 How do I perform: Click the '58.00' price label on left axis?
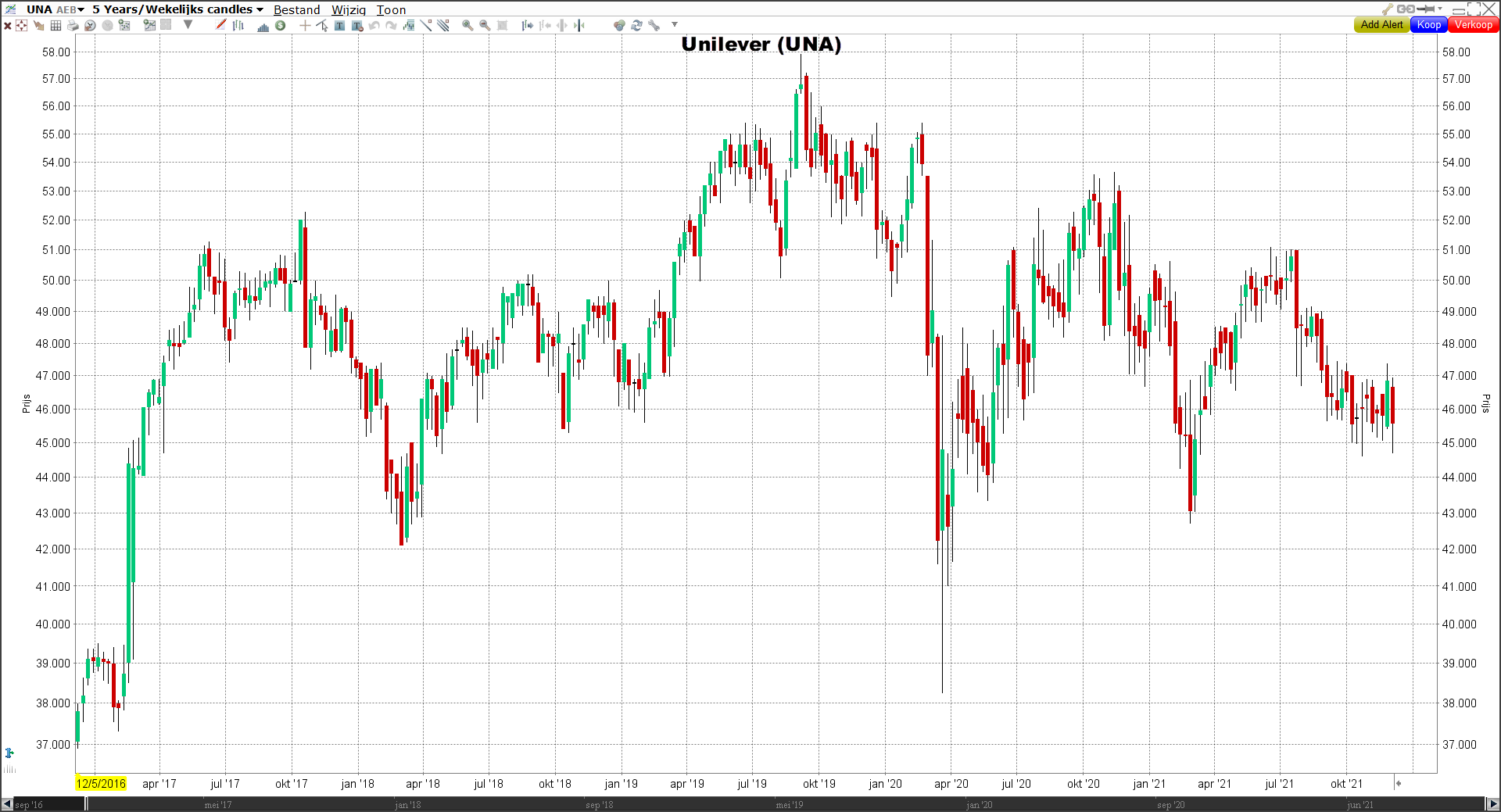coord(56,52)
